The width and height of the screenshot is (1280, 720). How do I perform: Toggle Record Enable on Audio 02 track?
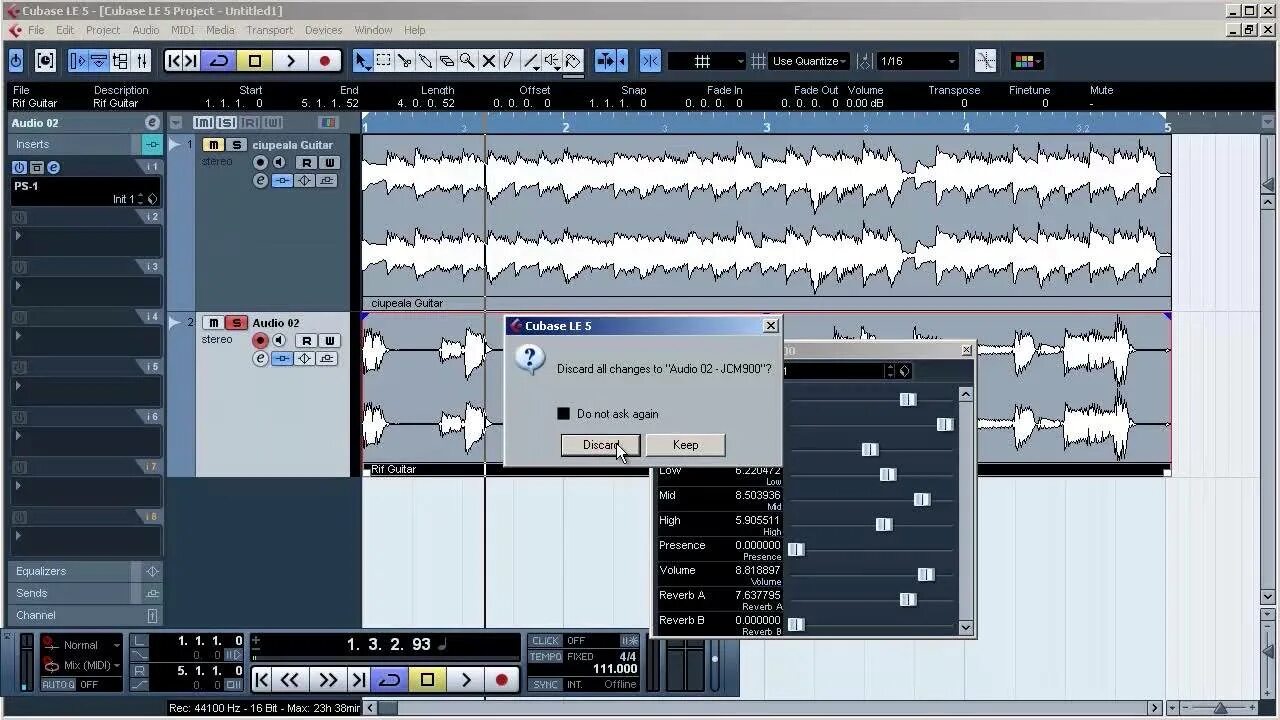pyautogui.click(x=260, y=341)
